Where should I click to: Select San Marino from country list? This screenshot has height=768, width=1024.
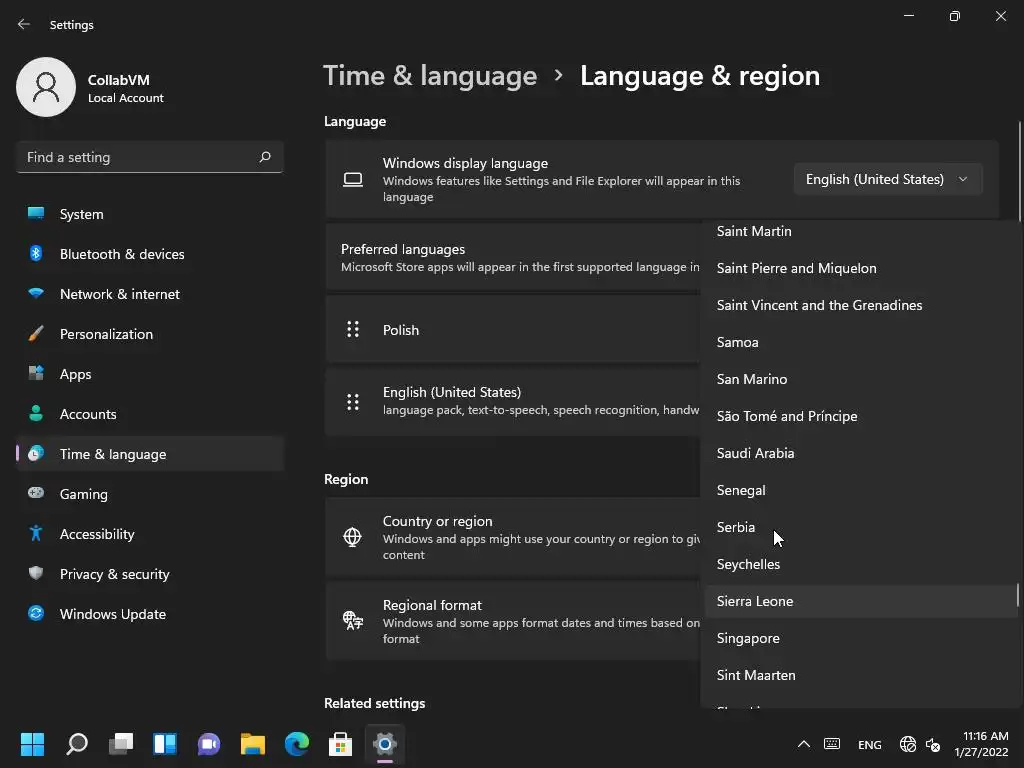[x=861, y=379]
